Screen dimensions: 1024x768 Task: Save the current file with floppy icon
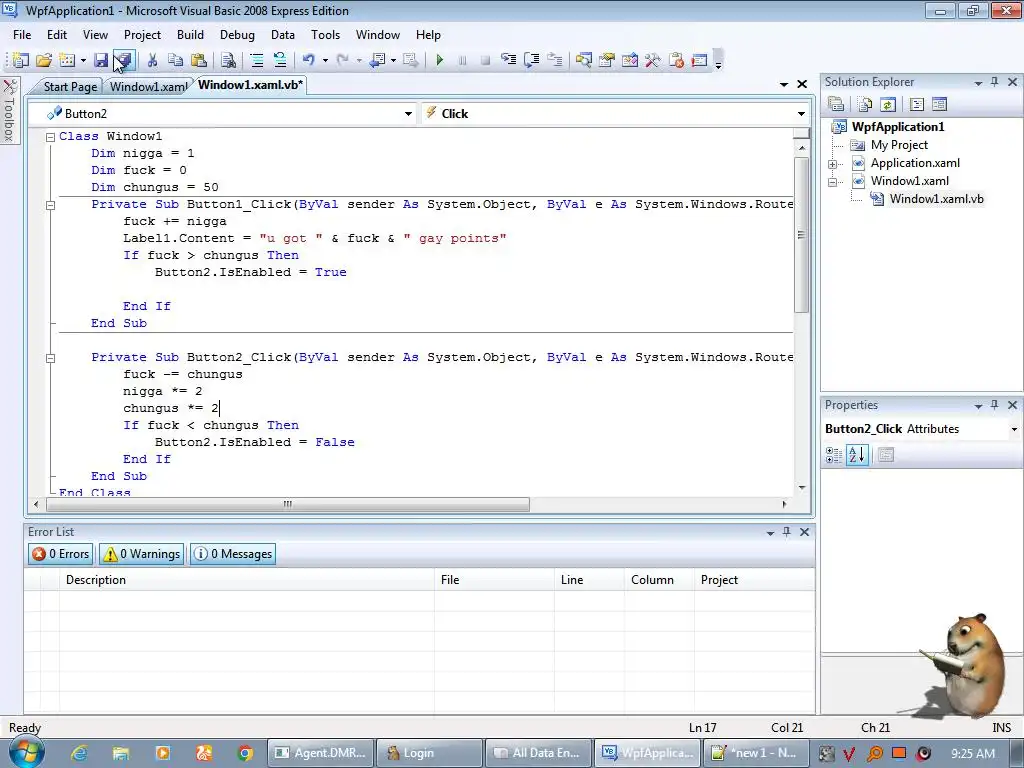(101, 60)
